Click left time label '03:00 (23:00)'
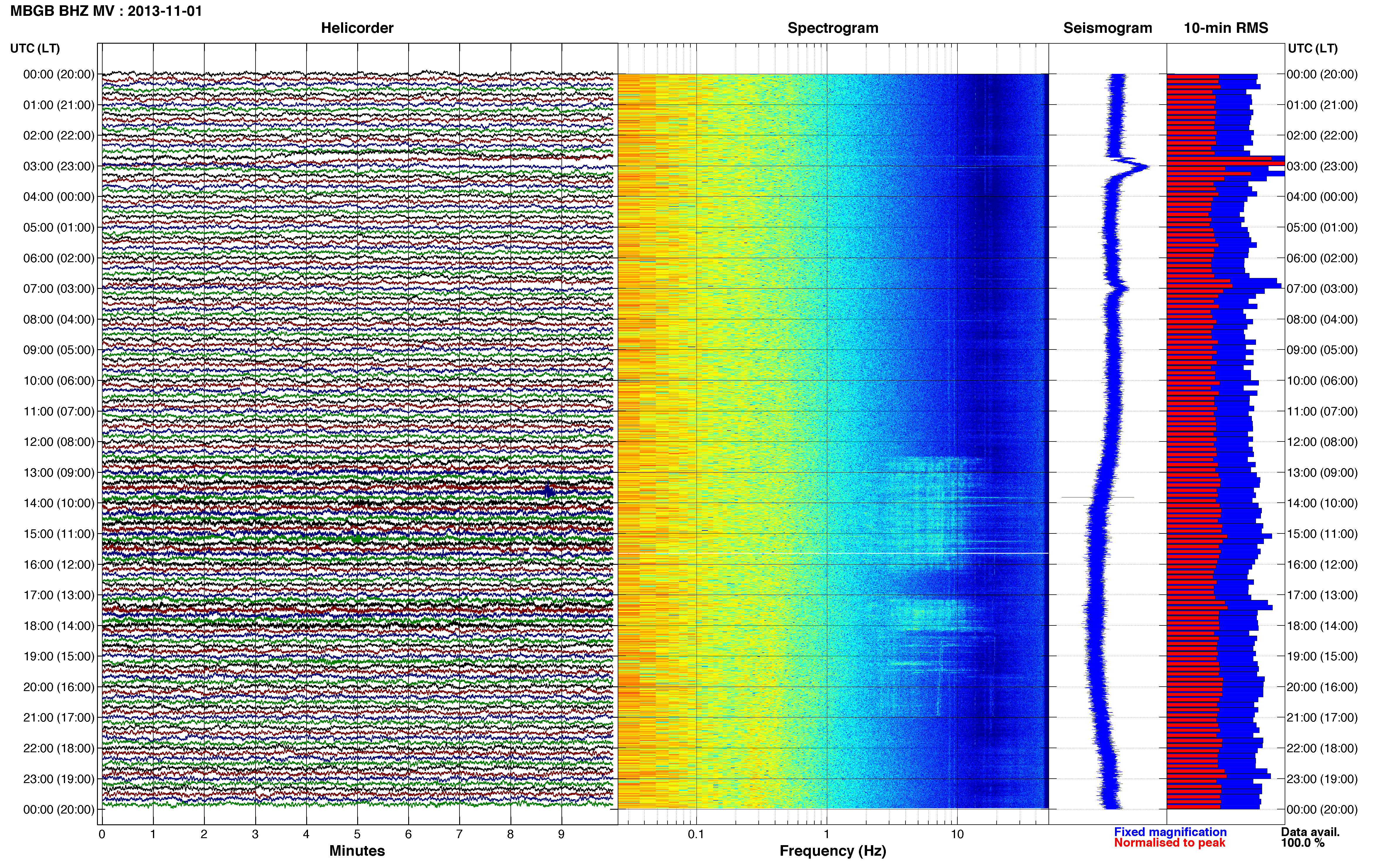Screen dimensions: 1389x868 59,166
